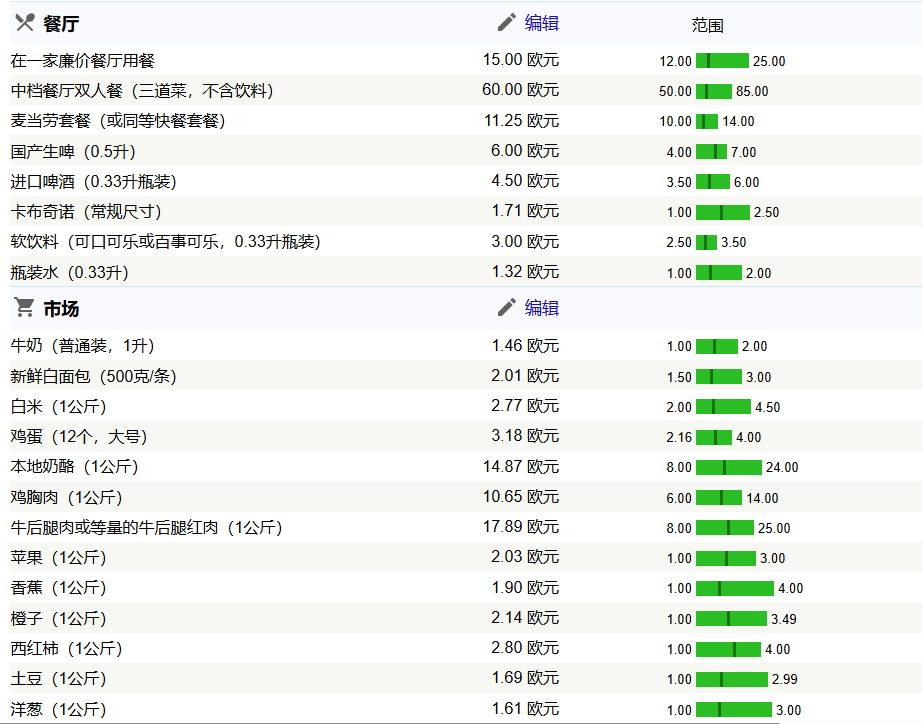Open the 编辑 link for the 市场 section

(542, 308)
